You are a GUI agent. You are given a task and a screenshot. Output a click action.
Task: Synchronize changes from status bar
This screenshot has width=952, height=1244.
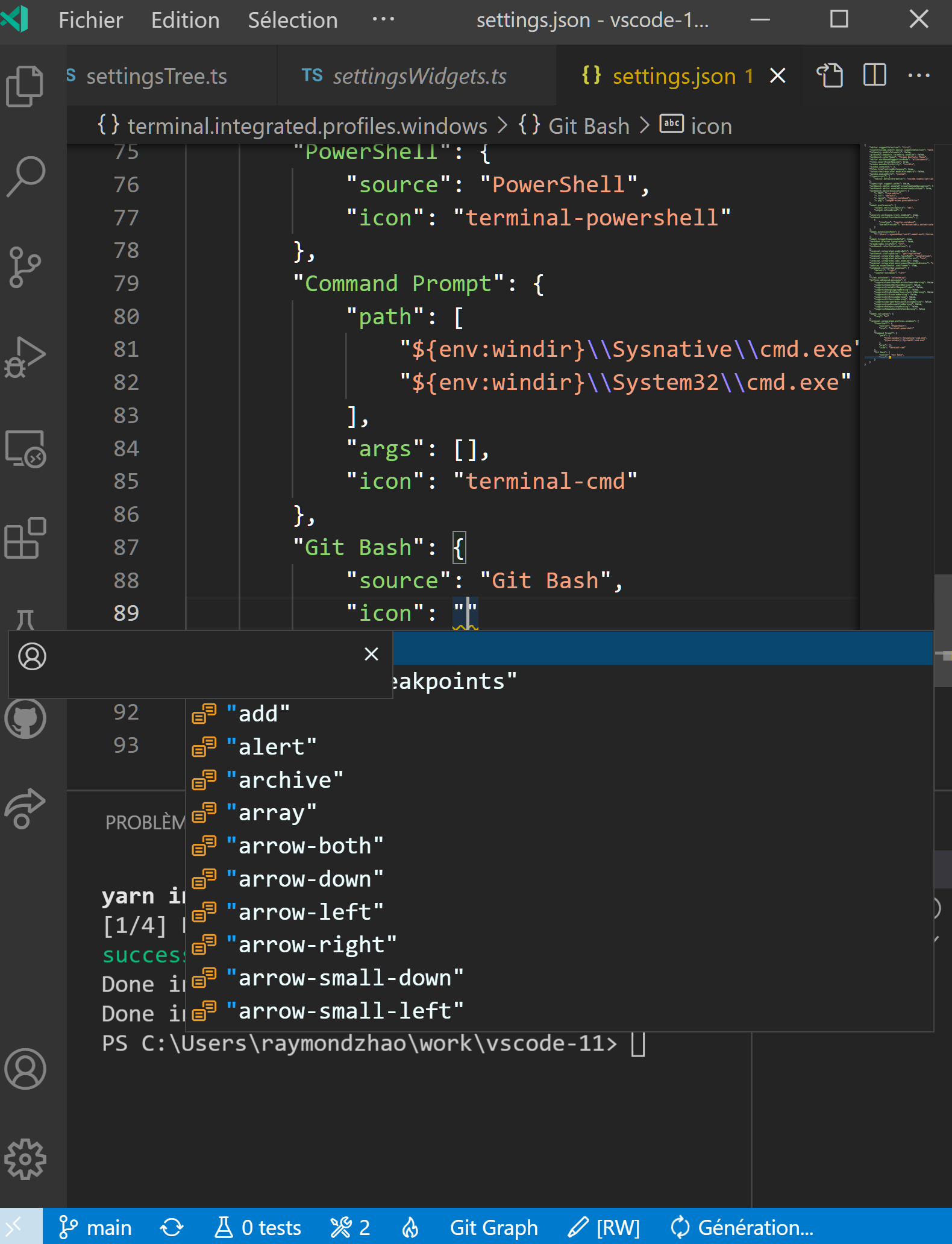tap(172, 1227)
